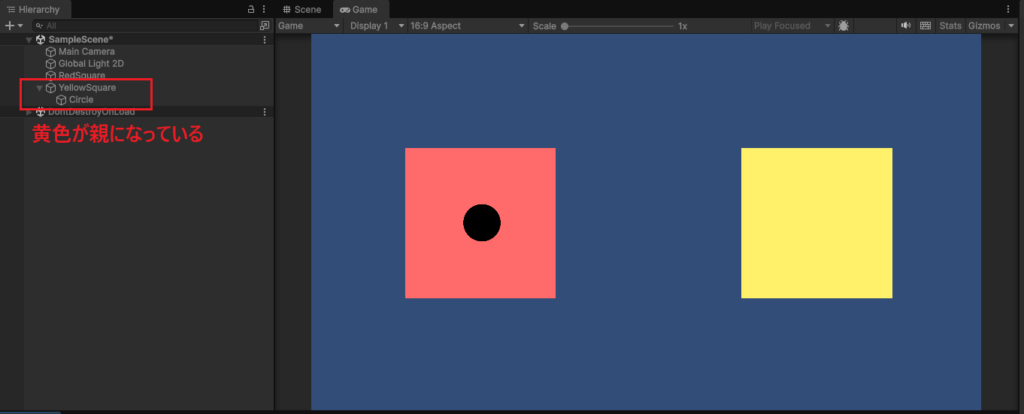Collapse the YellowSquare tree node
The width and height of the screenshot is (1024, 414).
(x=39, y=88)
